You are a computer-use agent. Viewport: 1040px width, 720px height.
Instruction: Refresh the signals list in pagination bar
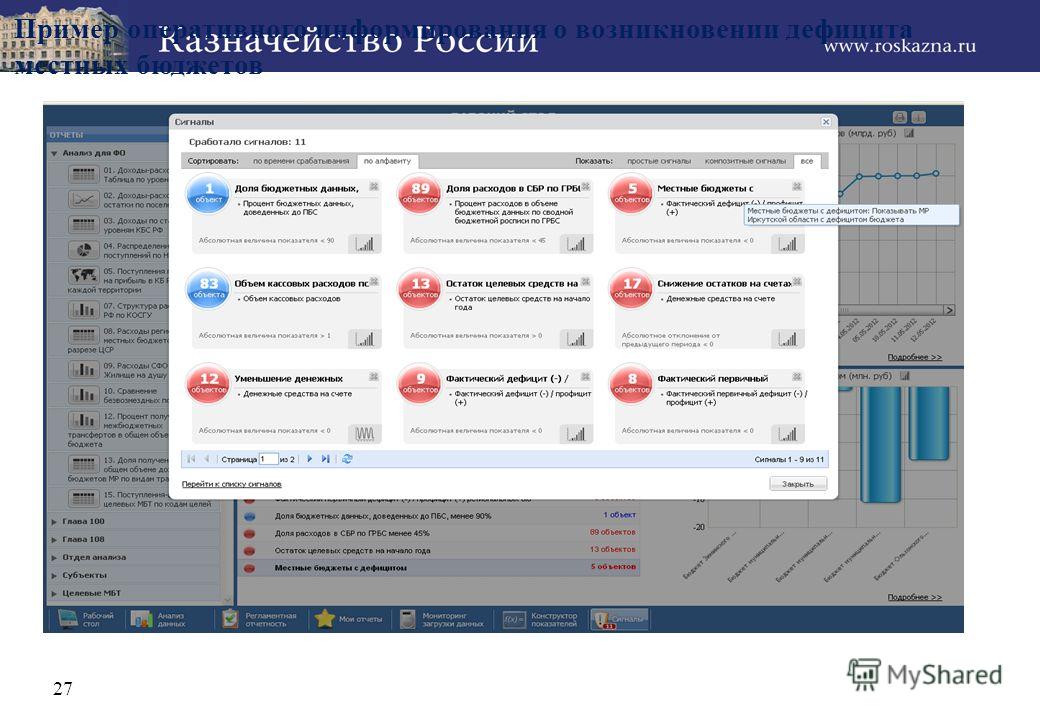[x=347, y=459]
